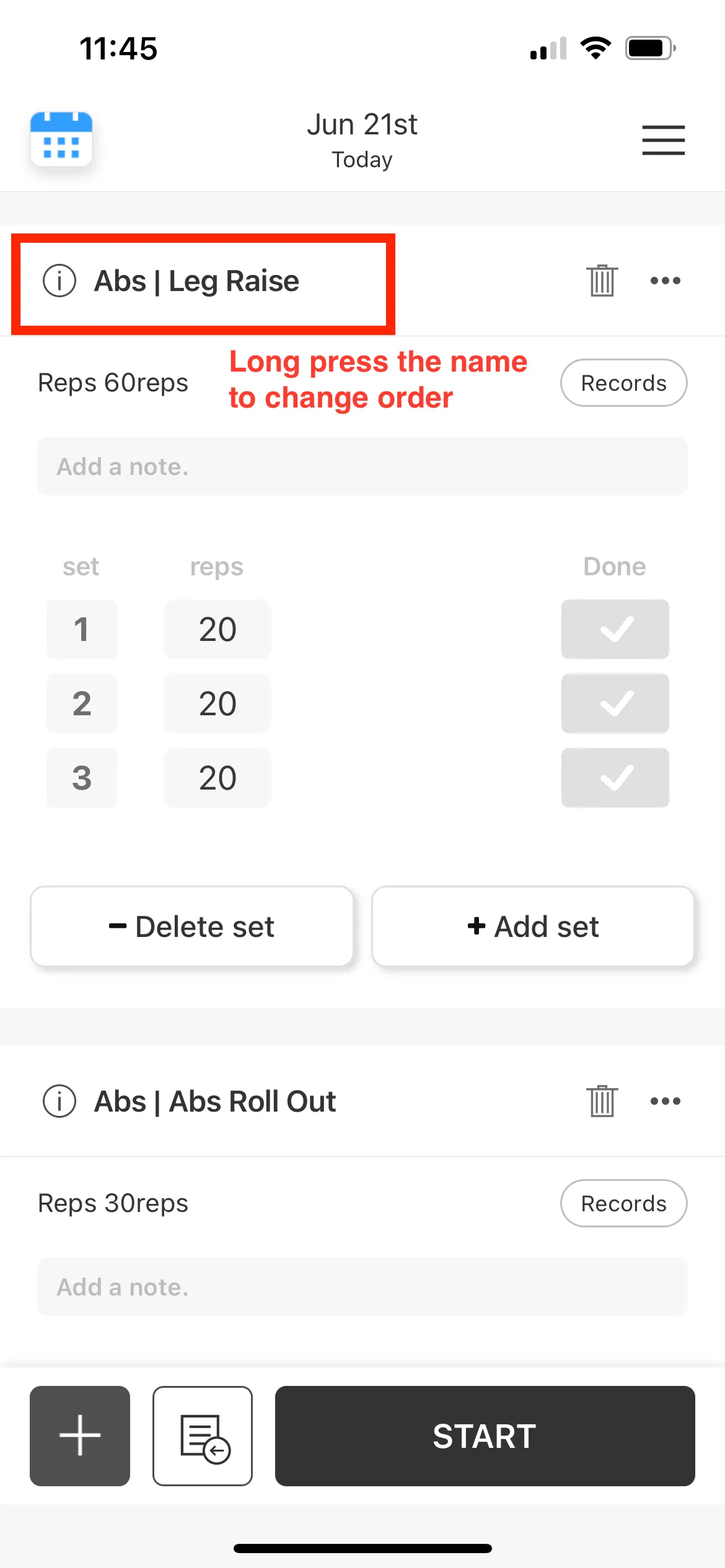Mark set 2 as done

615,703
